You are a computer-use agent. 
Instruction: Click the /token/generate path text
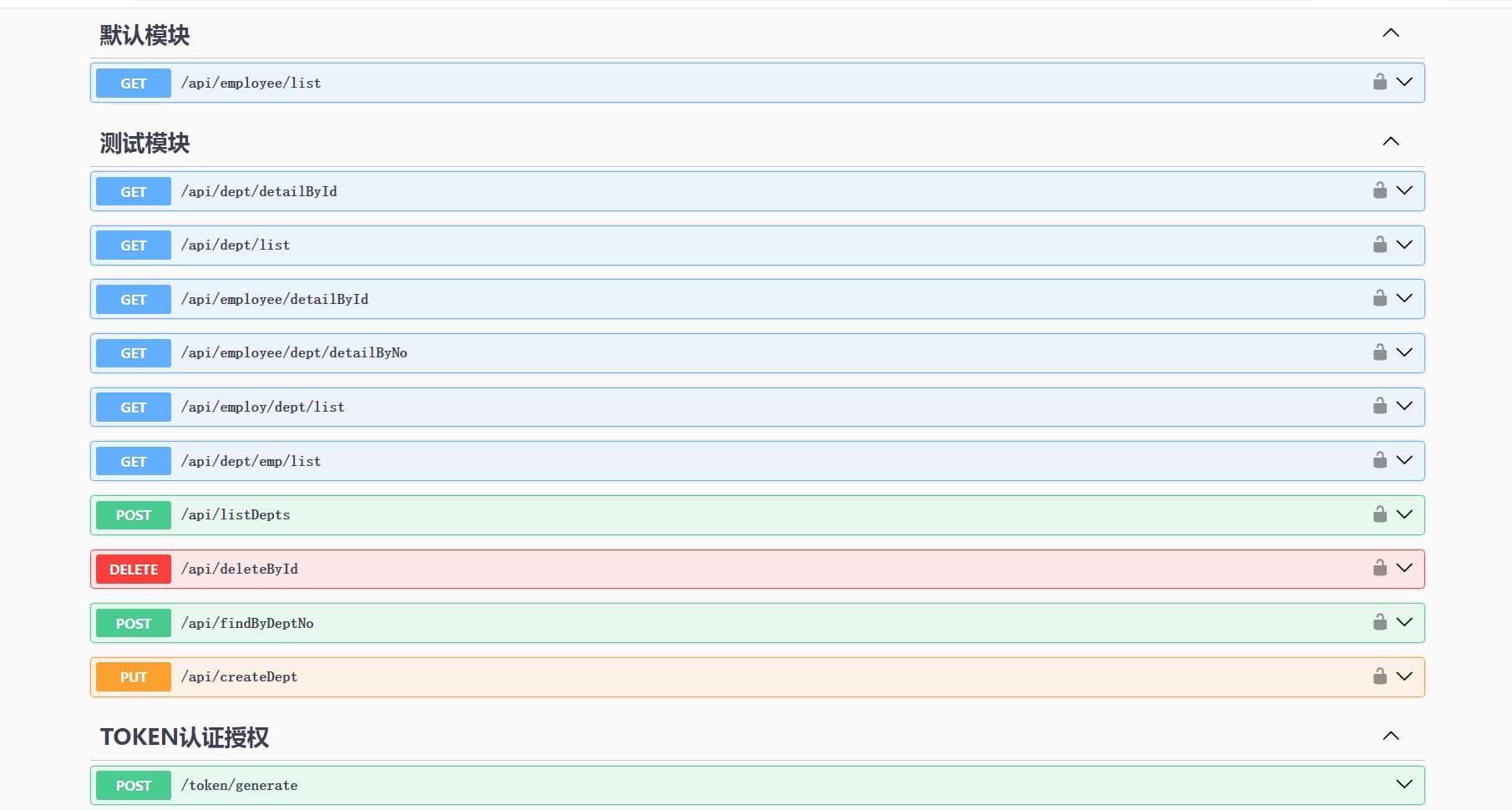pyautogui.click(x=240, y=785)
